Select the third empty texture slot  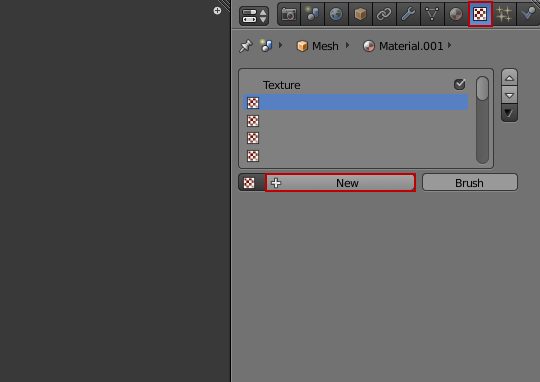click(x=355, y=138)
